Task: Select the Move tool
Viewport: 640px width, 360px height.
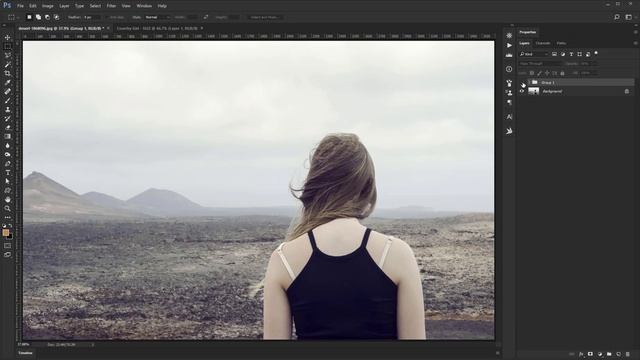Action: tap(7, 38)
